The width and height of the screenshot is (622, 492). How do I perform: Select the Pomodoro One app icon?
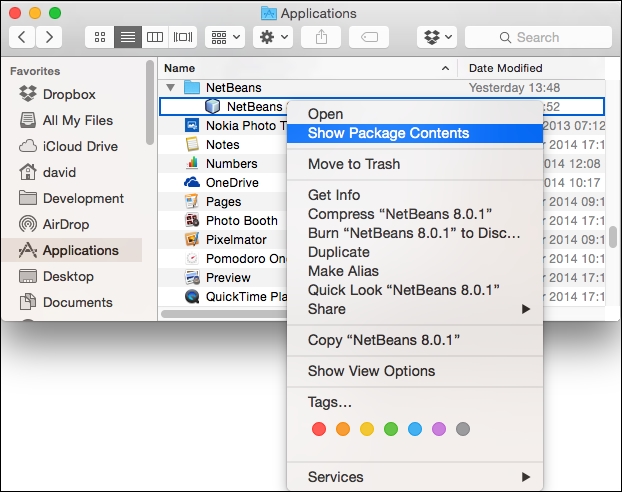(192, 258)
